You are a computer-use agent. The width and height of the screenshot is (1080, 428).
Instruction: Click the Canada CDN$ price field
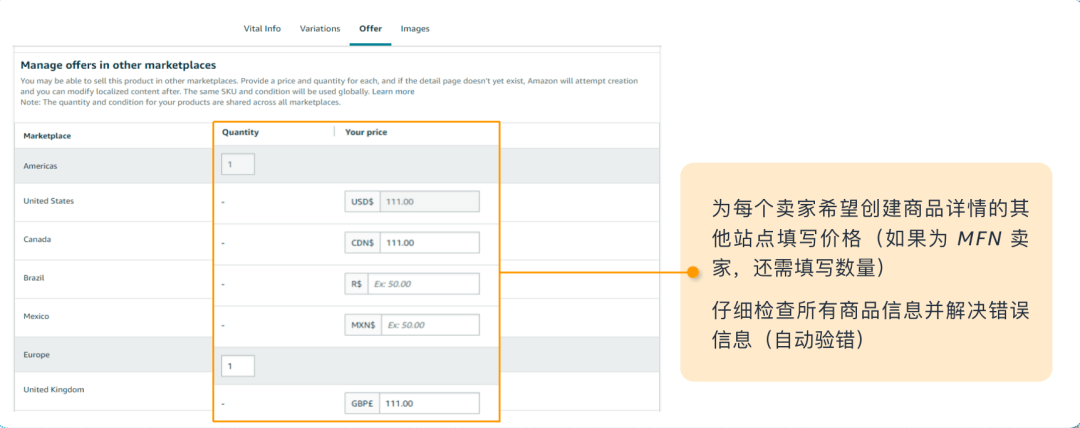[429, 243]
